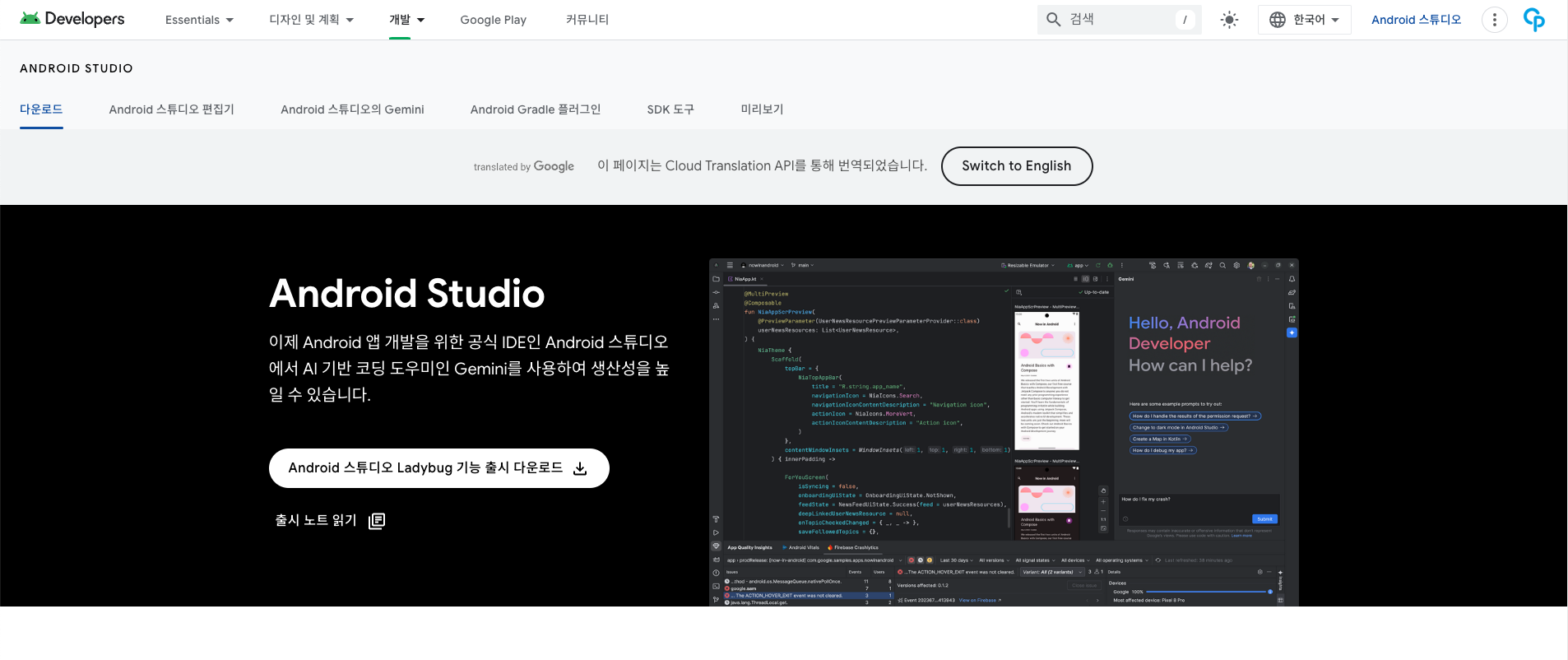Open the 커뮤니티 nav item
The image size is (1568, 660).
point(587,20)
